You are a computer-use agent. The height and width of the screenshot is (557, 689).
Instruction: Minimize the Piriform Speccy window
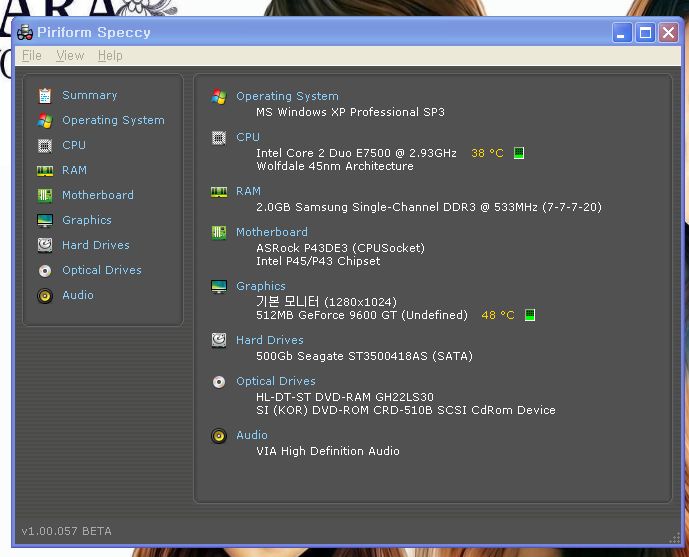point(621,33)
